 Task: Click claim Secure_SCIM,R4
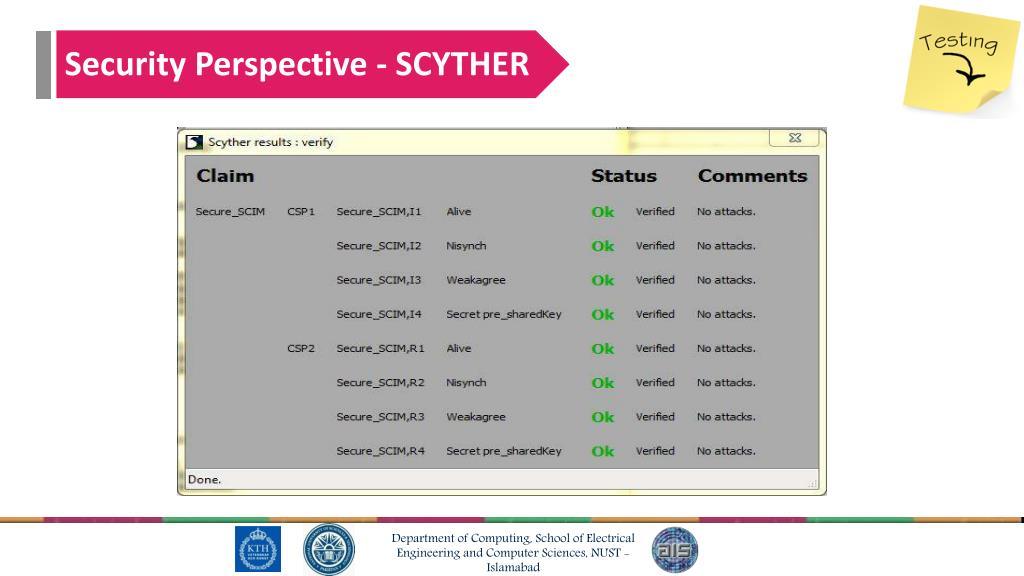(381, 451)
